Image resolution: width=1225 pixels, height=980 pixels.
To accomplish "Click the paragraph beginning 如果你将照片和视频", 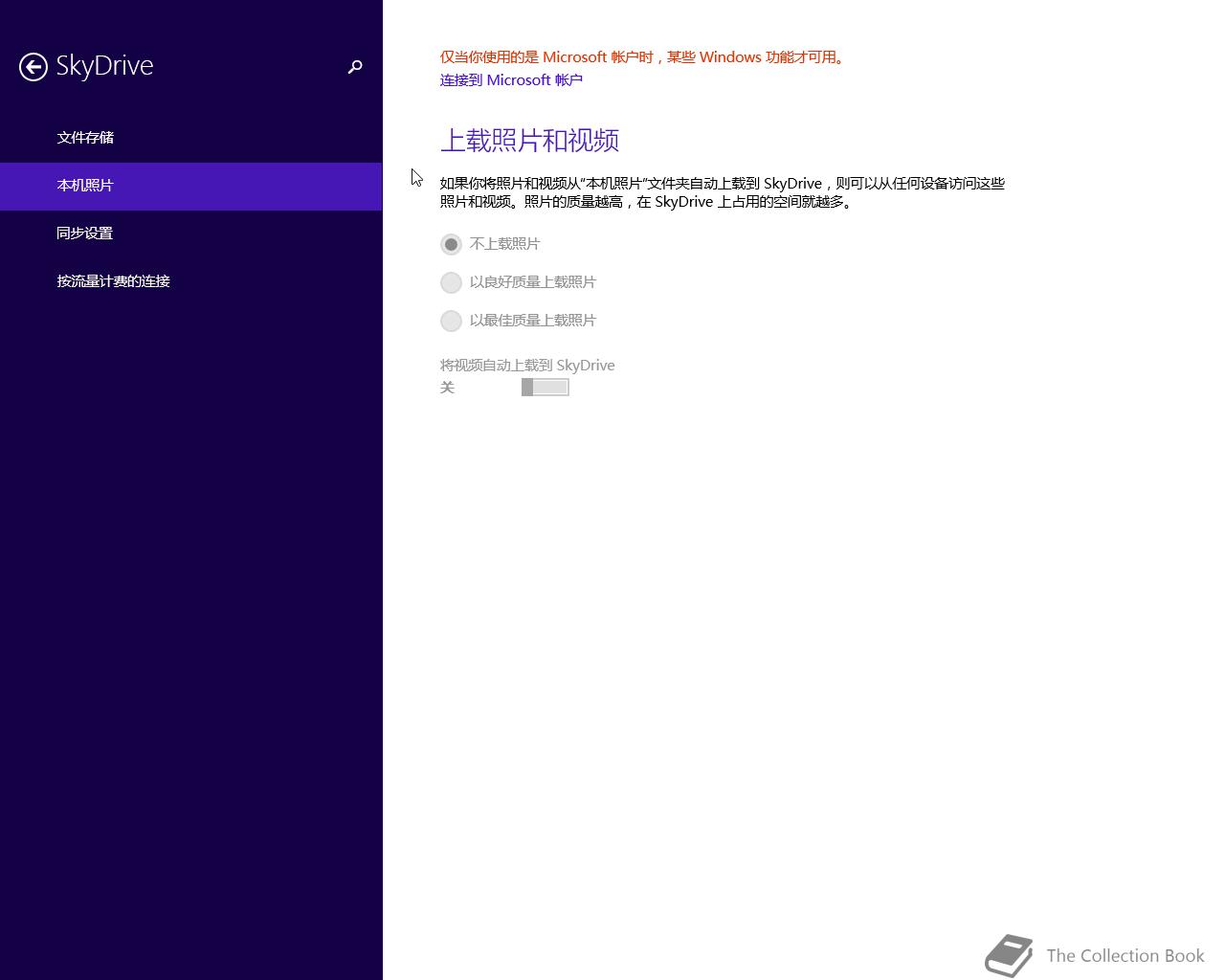I will 723,192.
